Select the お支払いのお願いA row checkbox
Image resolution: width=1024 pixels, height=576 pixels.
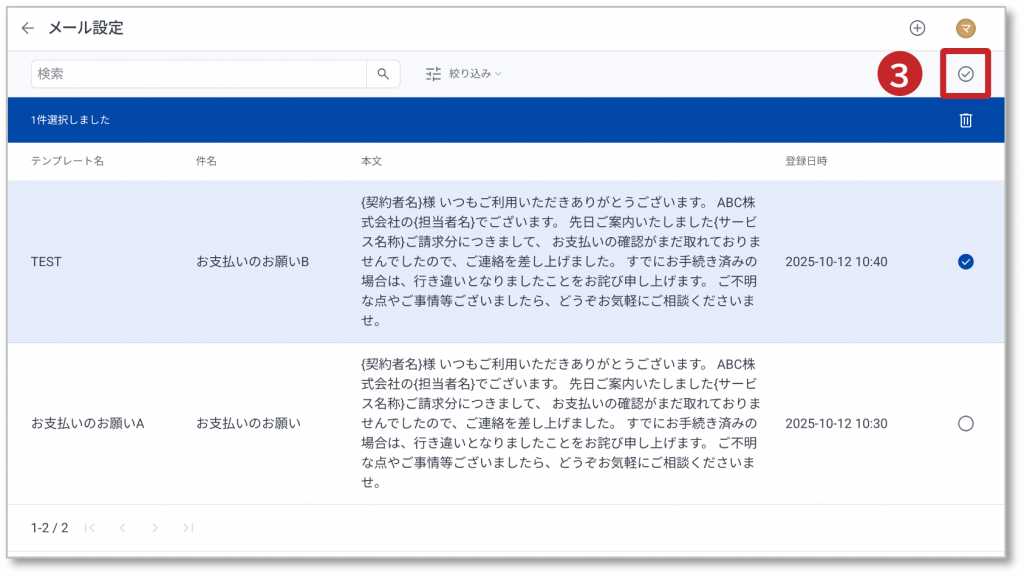(x=965, y=423)
